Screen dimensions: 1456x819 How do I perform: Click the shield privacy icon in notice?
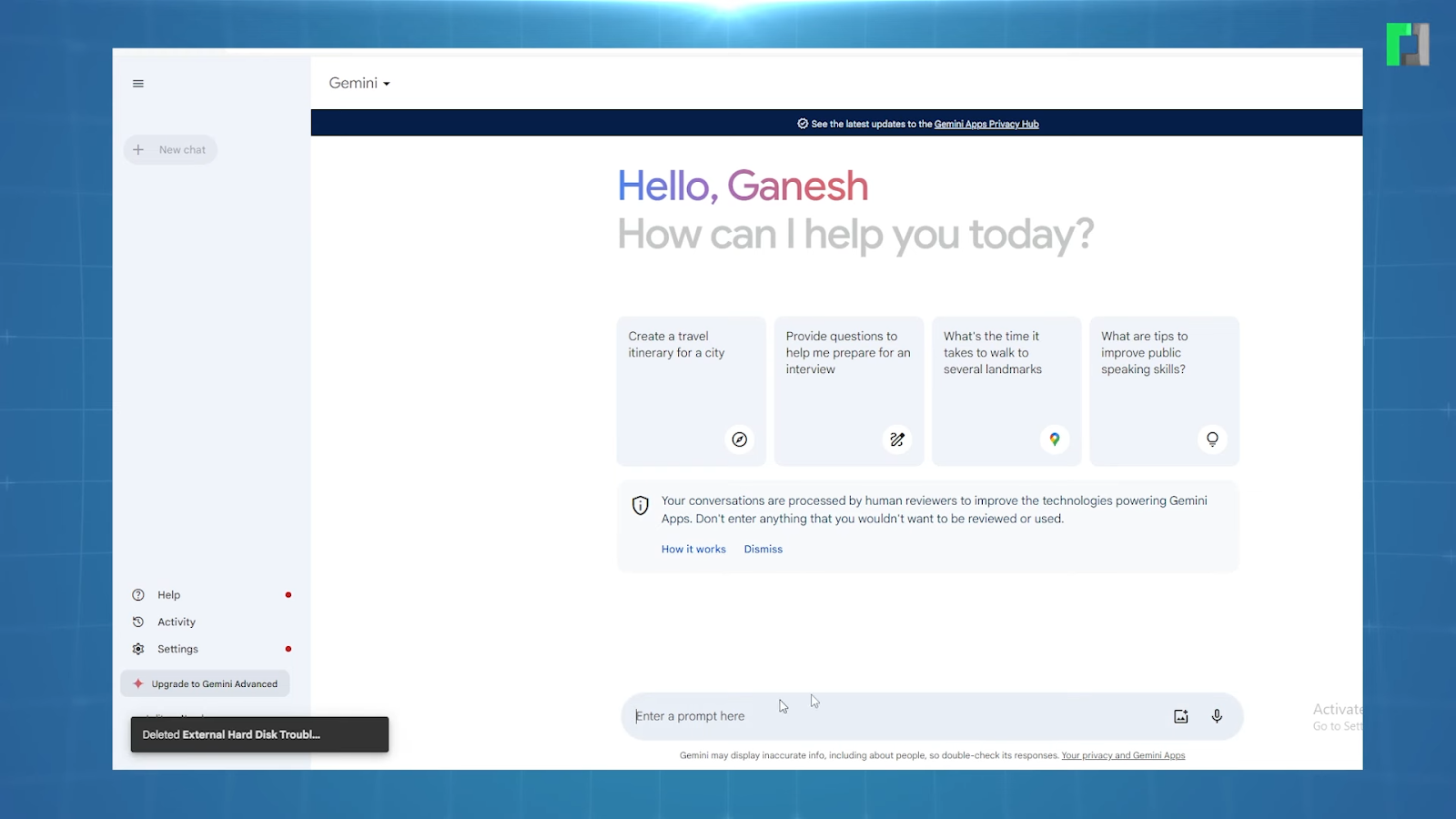[x=641, y=505]
